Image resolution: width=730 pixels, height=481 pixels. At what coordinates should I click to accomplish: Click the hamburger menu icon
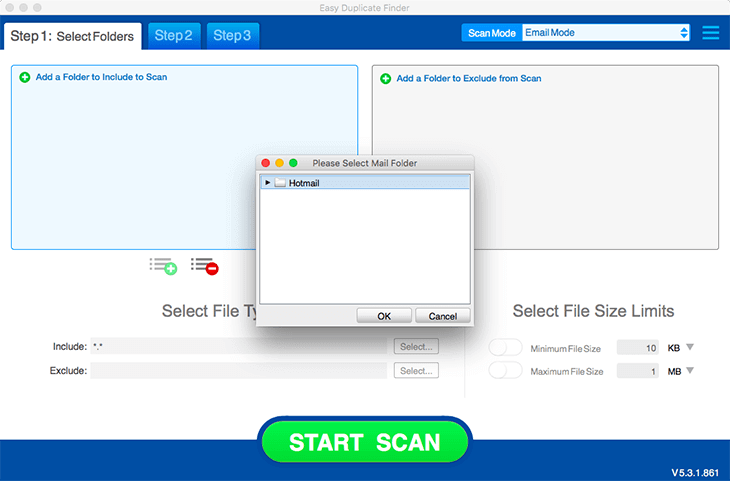pos(710,33)
